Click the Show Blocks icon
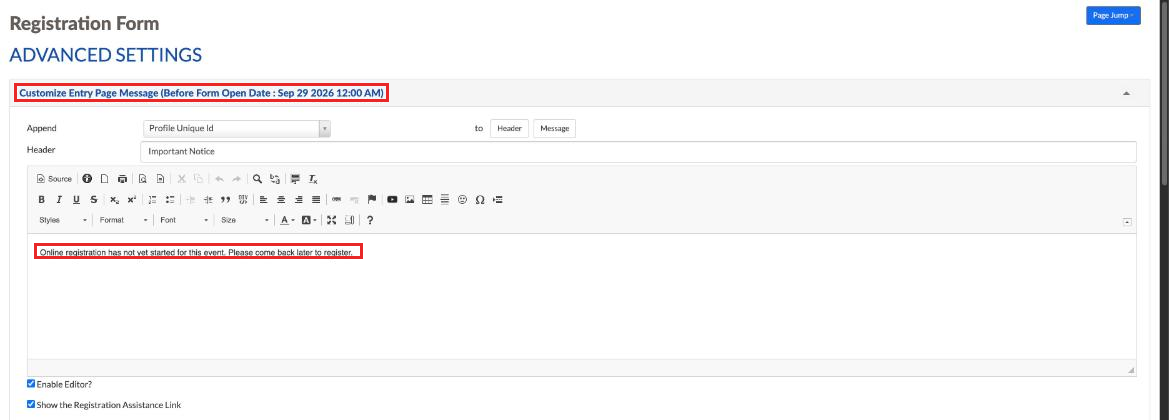The image size is (1169, 420). pyautogui.click(x=349, y=220)
